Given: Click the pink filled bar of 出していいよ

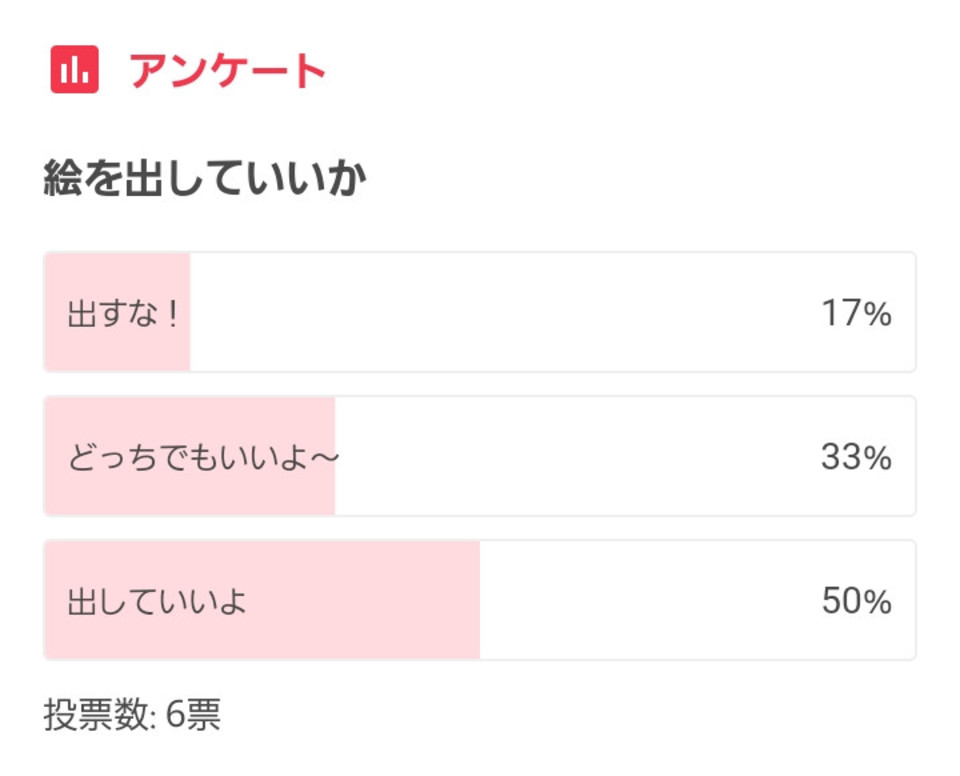Looking at the screenshot, I should point(263,600).
